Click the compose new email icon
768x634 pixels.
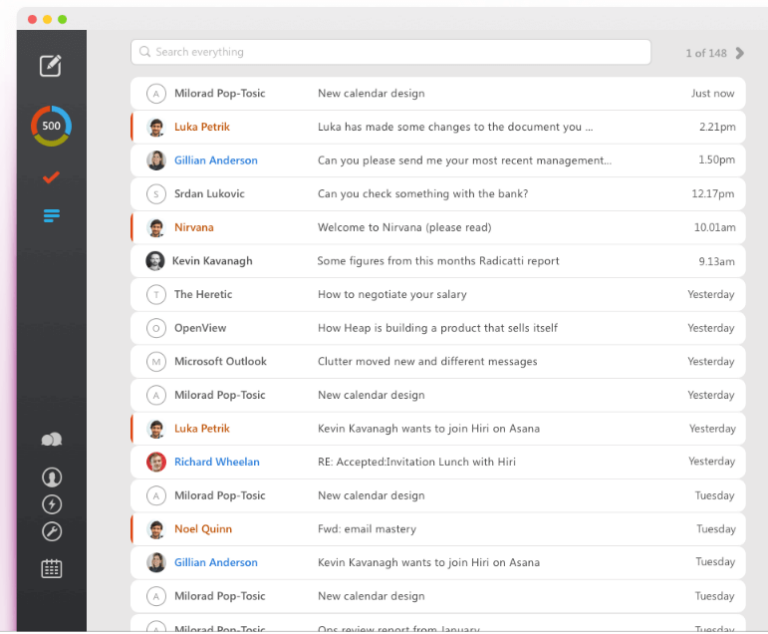click(51, 66)
